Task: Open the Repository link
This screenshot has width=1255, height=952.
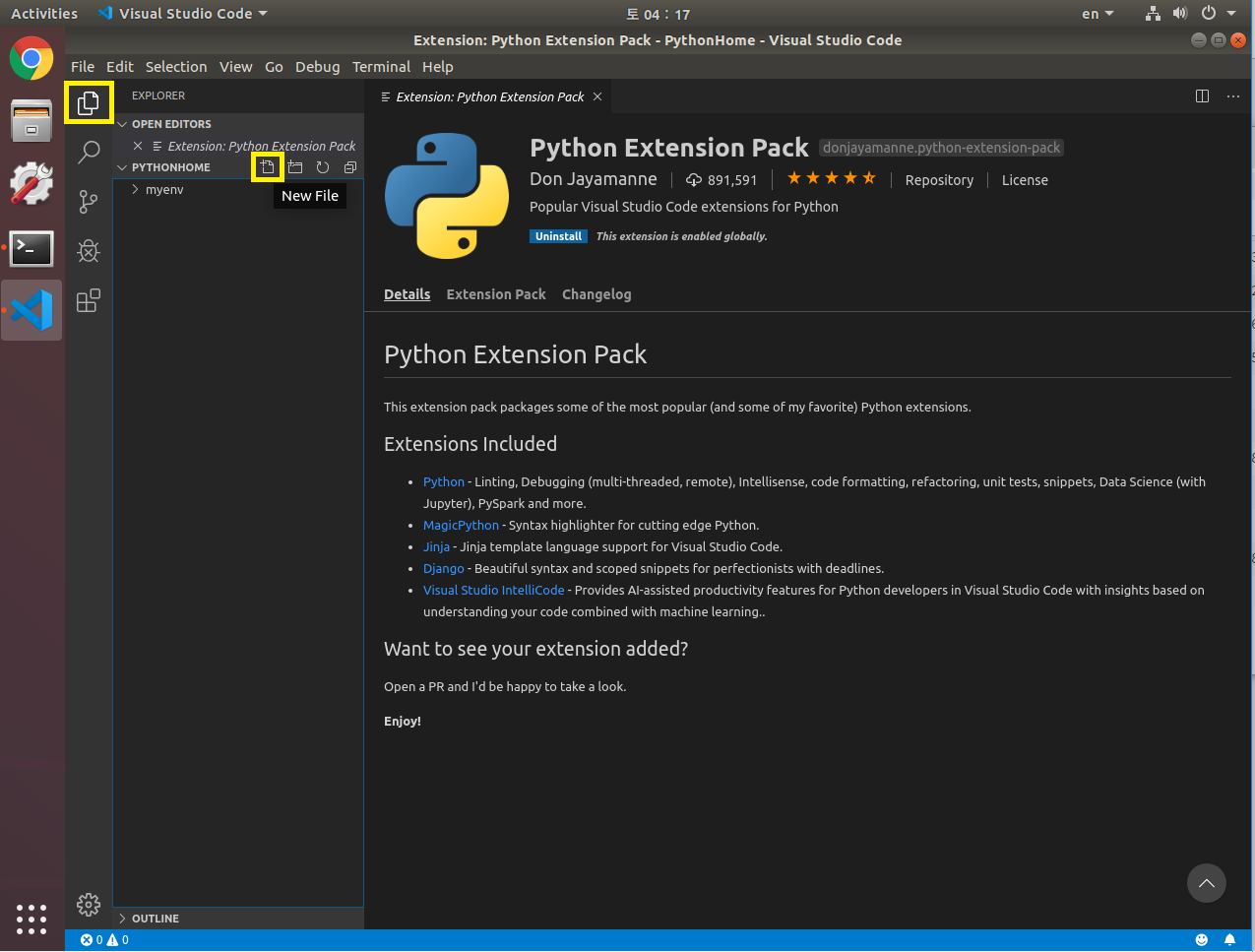Action: tap(939, 180)
